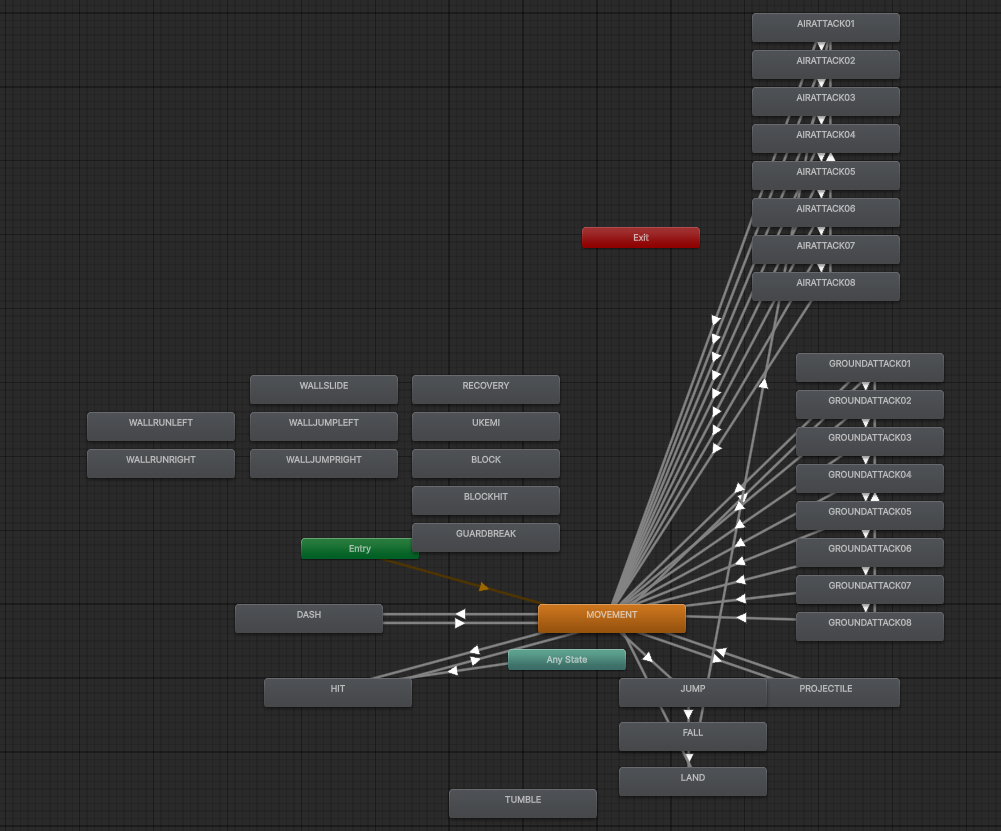The height and width of the screenshot is (831, 1001).
Task: Click the teal Any State node
Action: (x=566, y=660)
